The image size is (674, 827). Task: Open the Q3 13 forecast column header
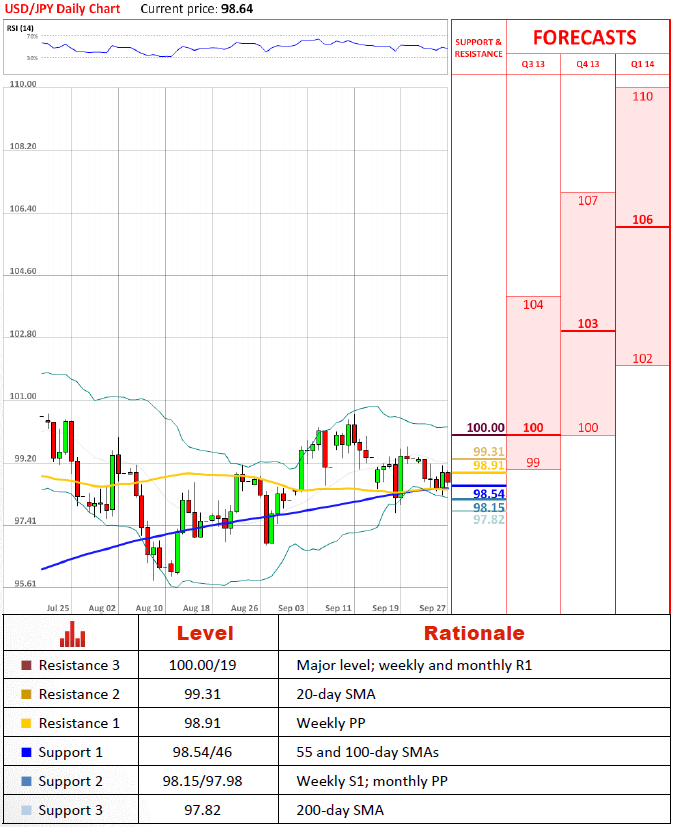coord(533,64)
